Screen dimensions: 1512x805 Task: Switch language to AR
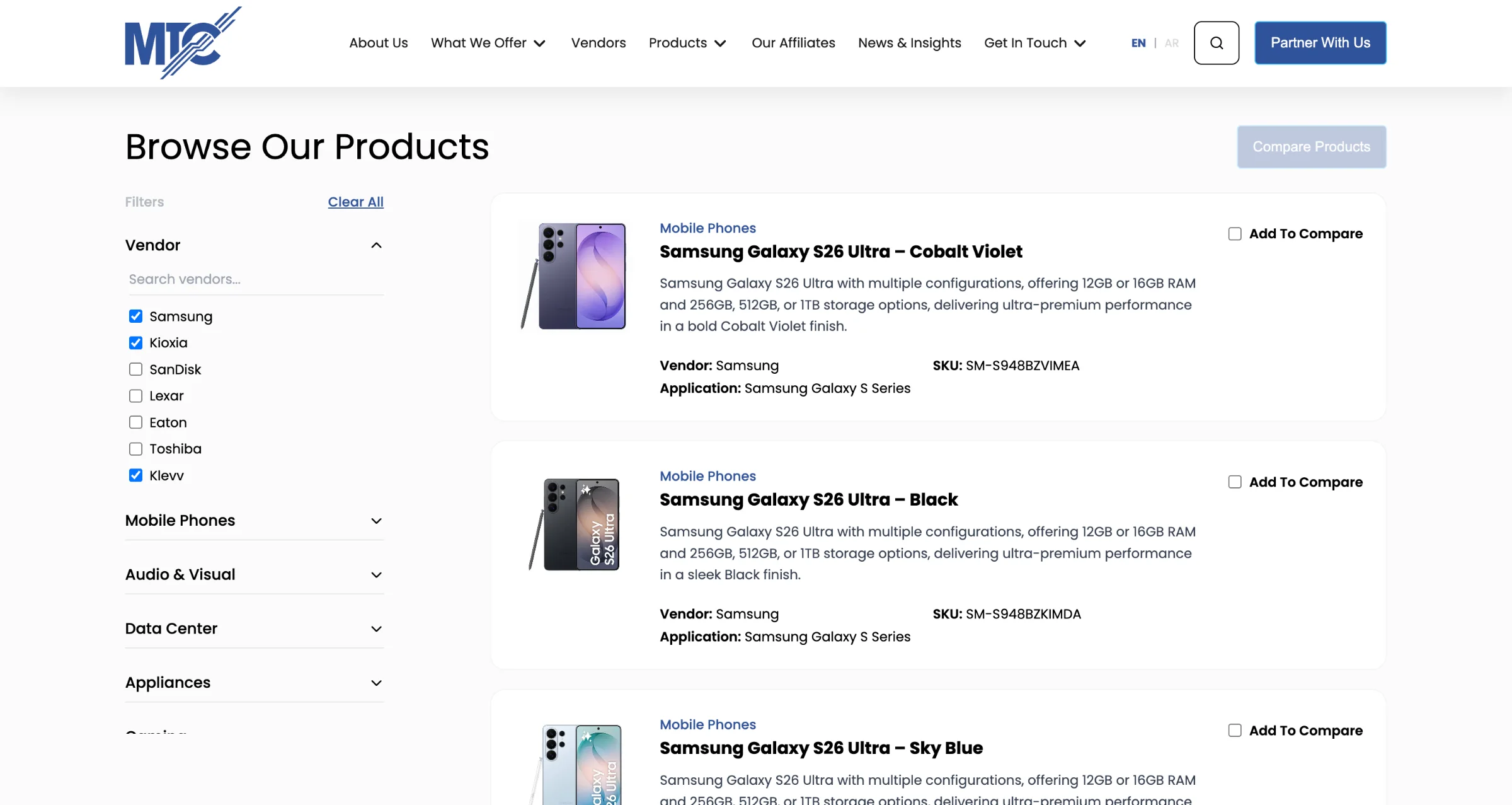pos(1171,43)
